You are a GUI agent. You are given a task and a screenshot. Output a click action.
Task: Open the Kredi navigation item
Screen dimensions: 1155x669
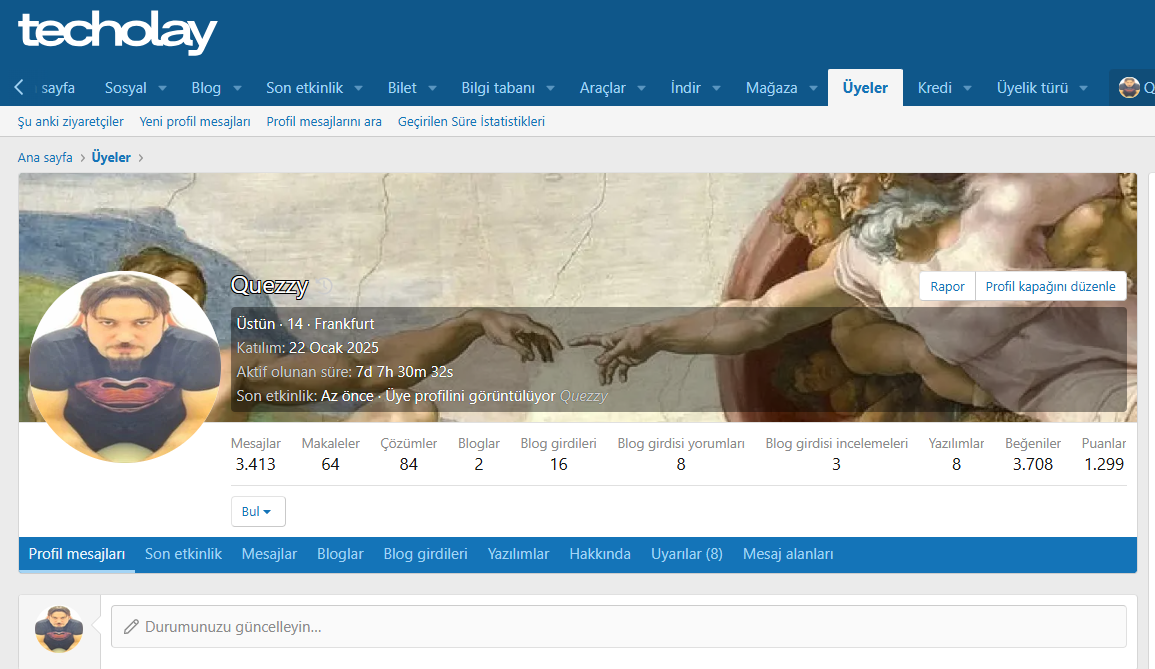pos(935,88)
